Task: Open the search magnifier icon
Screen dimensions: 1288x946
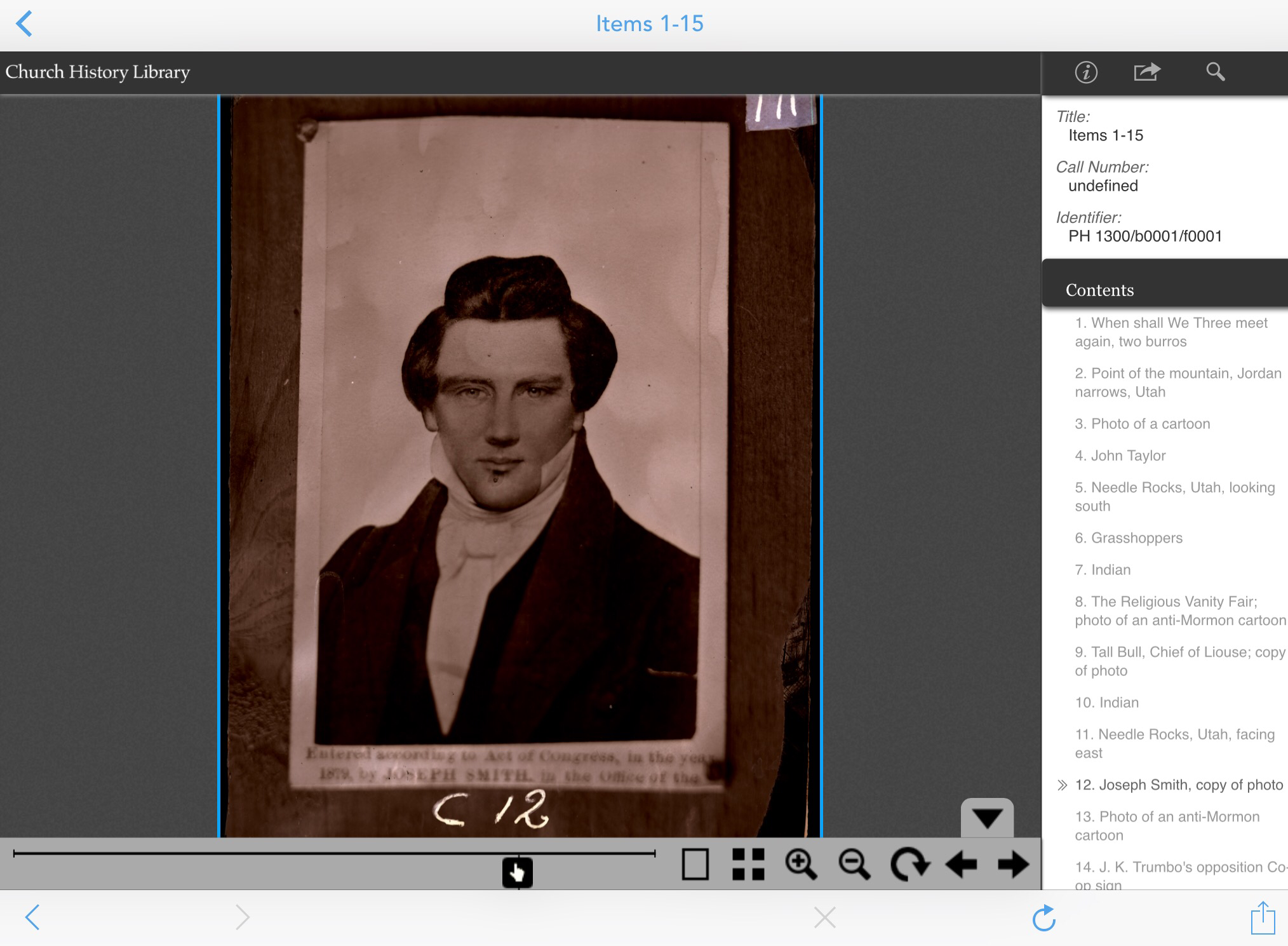Action: 1215,72
